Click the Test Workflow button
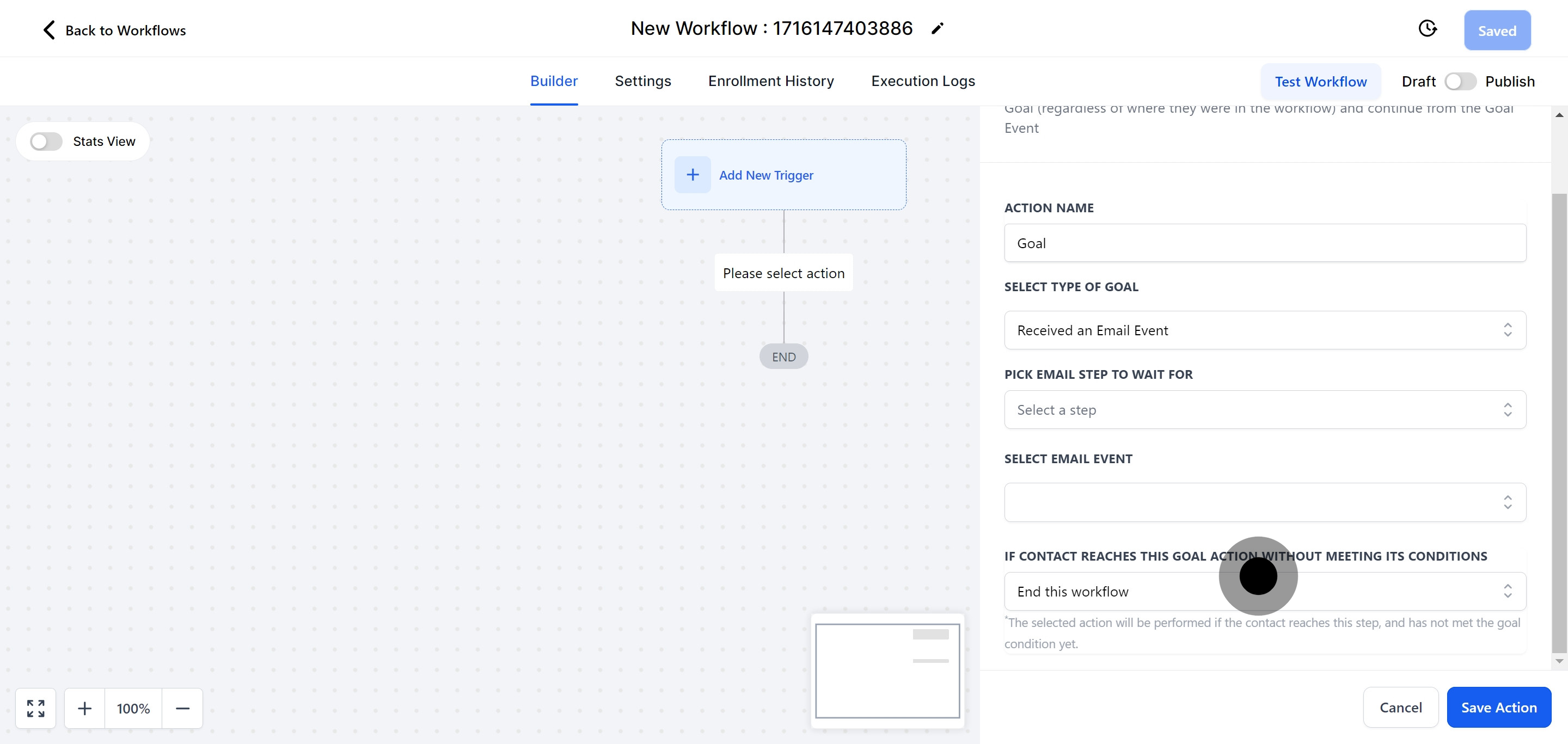The height and width of the screenshot is (744, 1568). point(1320,82)
